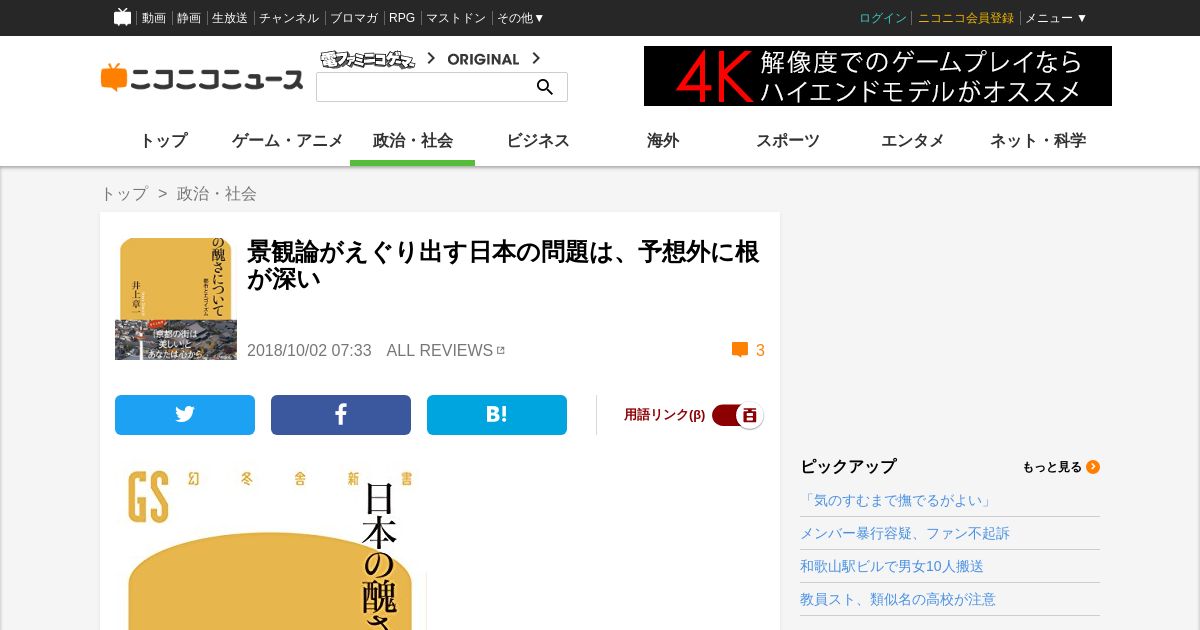Click into the news search input field
The image size is (1200, 630).
426,87
